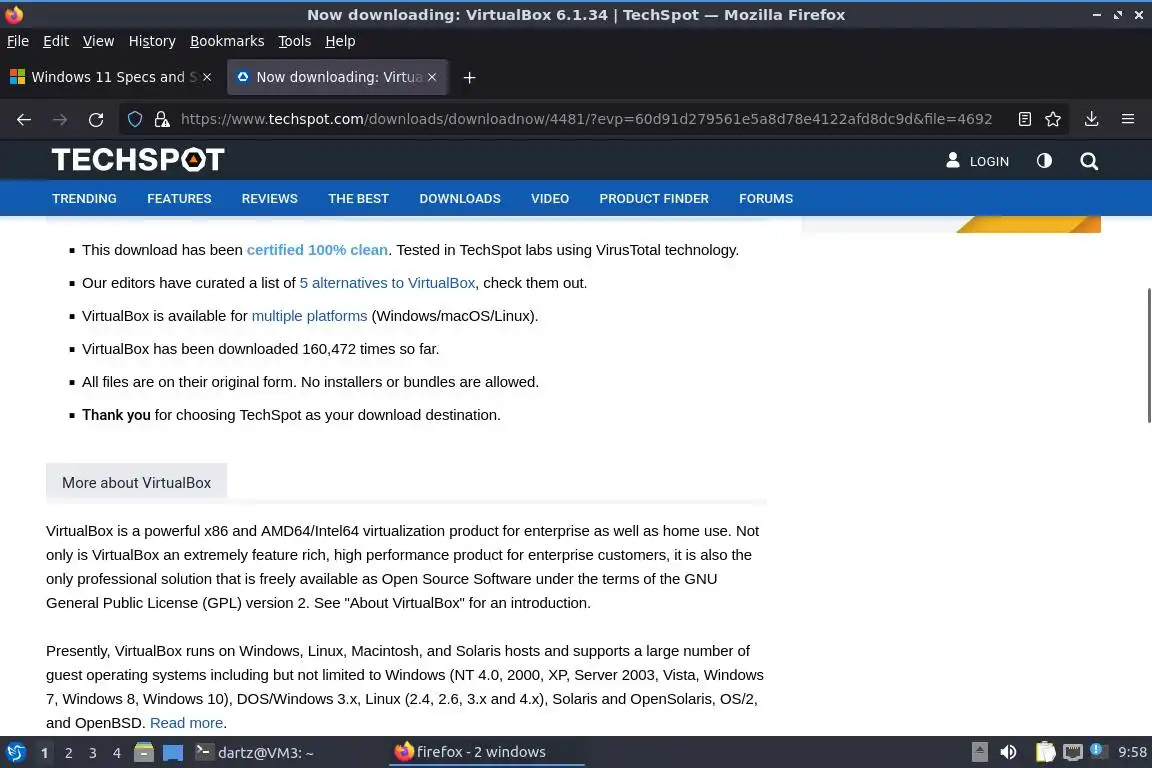This screenshot has height=768, width=1152.
Task: Open DOWNLOADS section
Action: pyautogui.click(x=460, y=198)
